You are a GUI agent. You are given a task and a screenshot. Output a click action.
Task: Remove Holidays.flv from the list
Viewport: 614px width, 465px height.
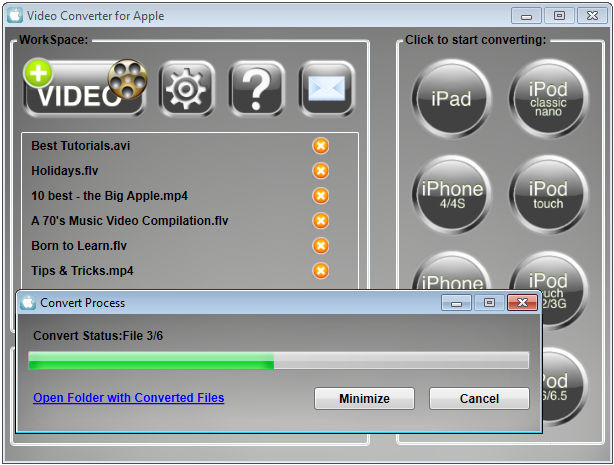click(321, 171)
